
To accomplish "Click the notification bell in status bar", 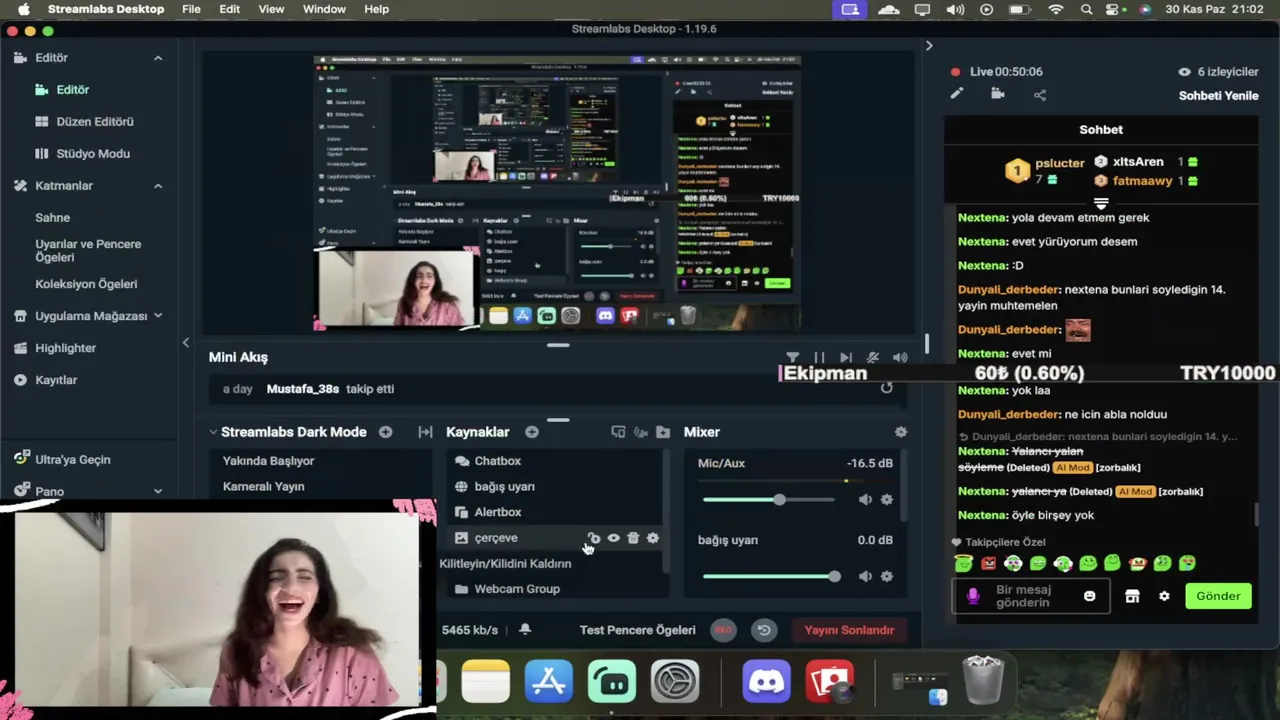I will point(525,630).
